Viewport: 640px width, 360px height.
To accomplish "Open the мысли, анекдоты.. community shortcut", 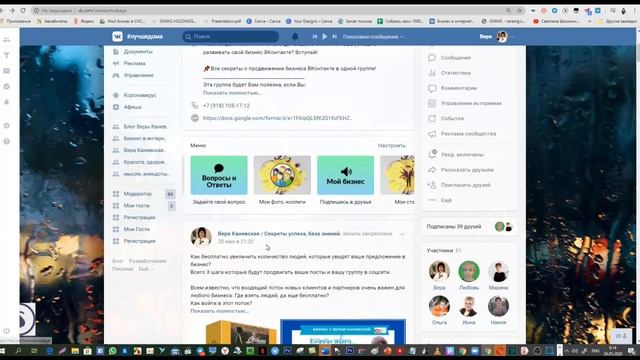I will [146, 174].
